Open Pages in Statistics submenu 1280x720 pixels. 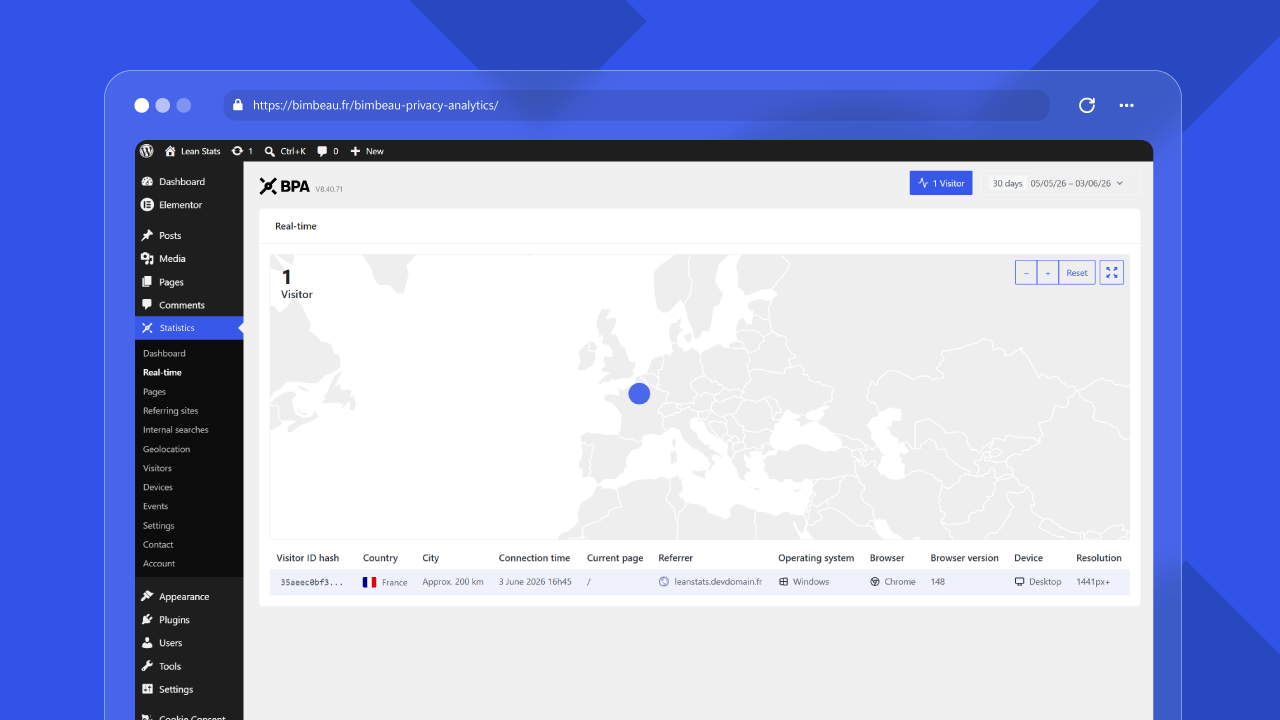[x=154, y=392]
